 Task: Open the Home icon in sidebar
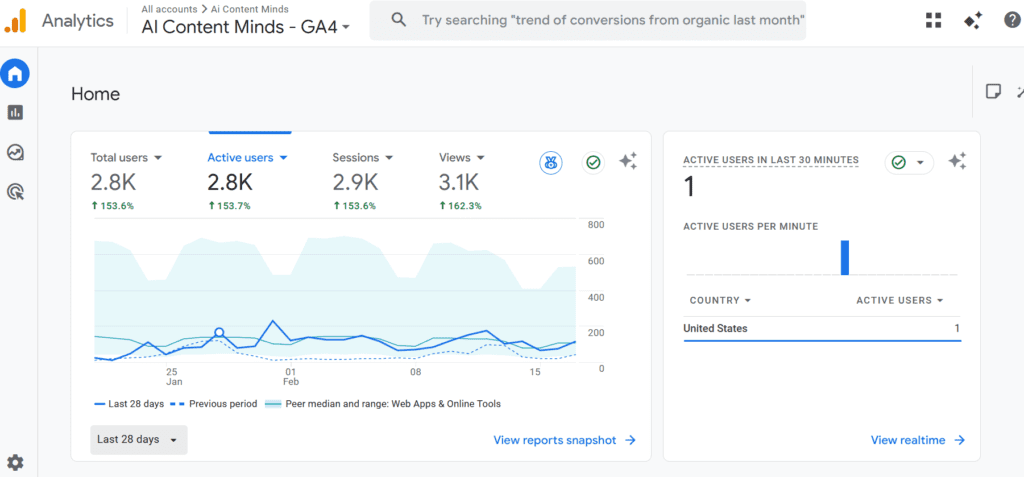[x=15, y=73]
